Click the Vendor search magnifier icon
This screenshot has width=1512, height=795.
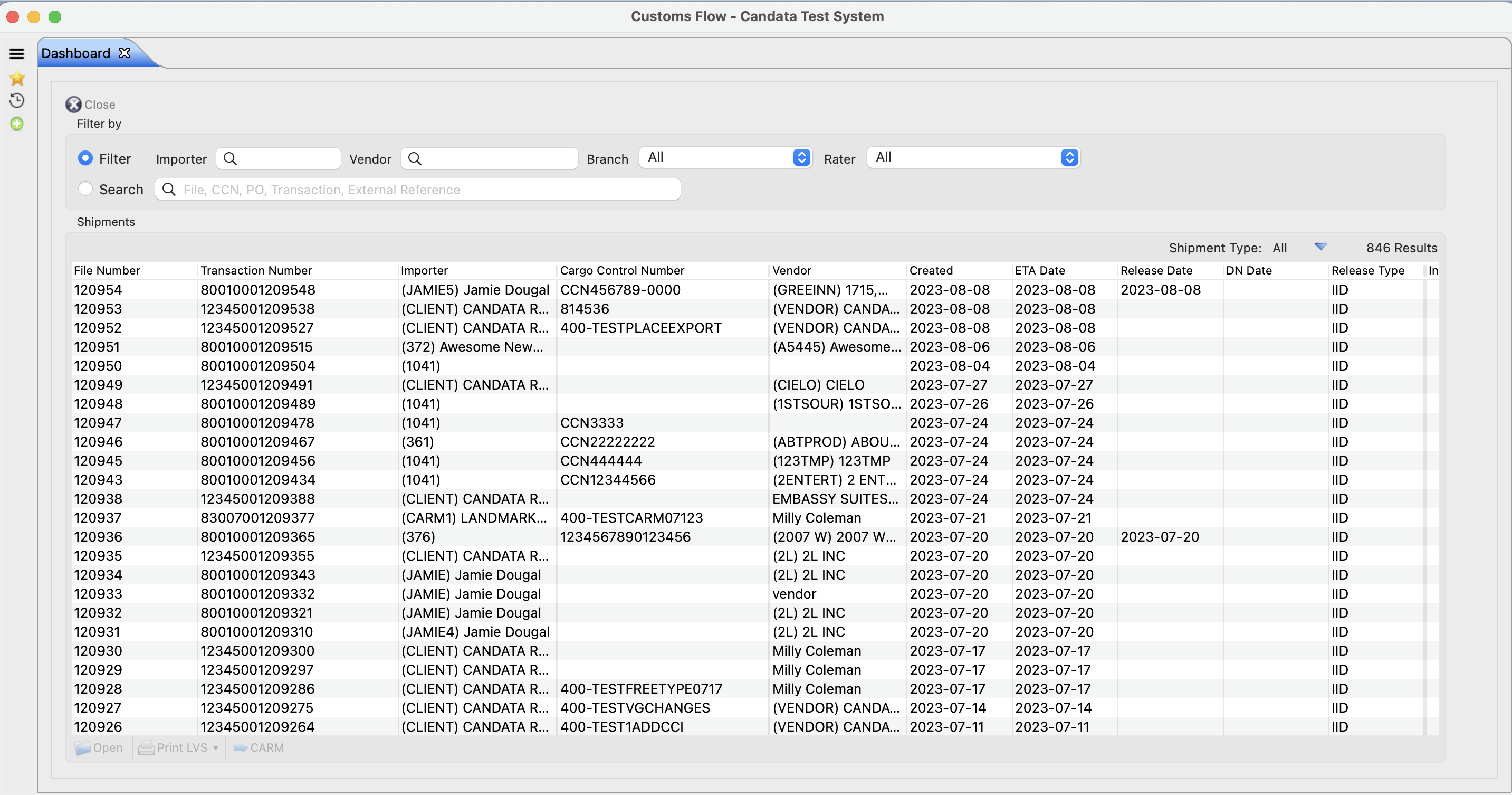[414, 158]
